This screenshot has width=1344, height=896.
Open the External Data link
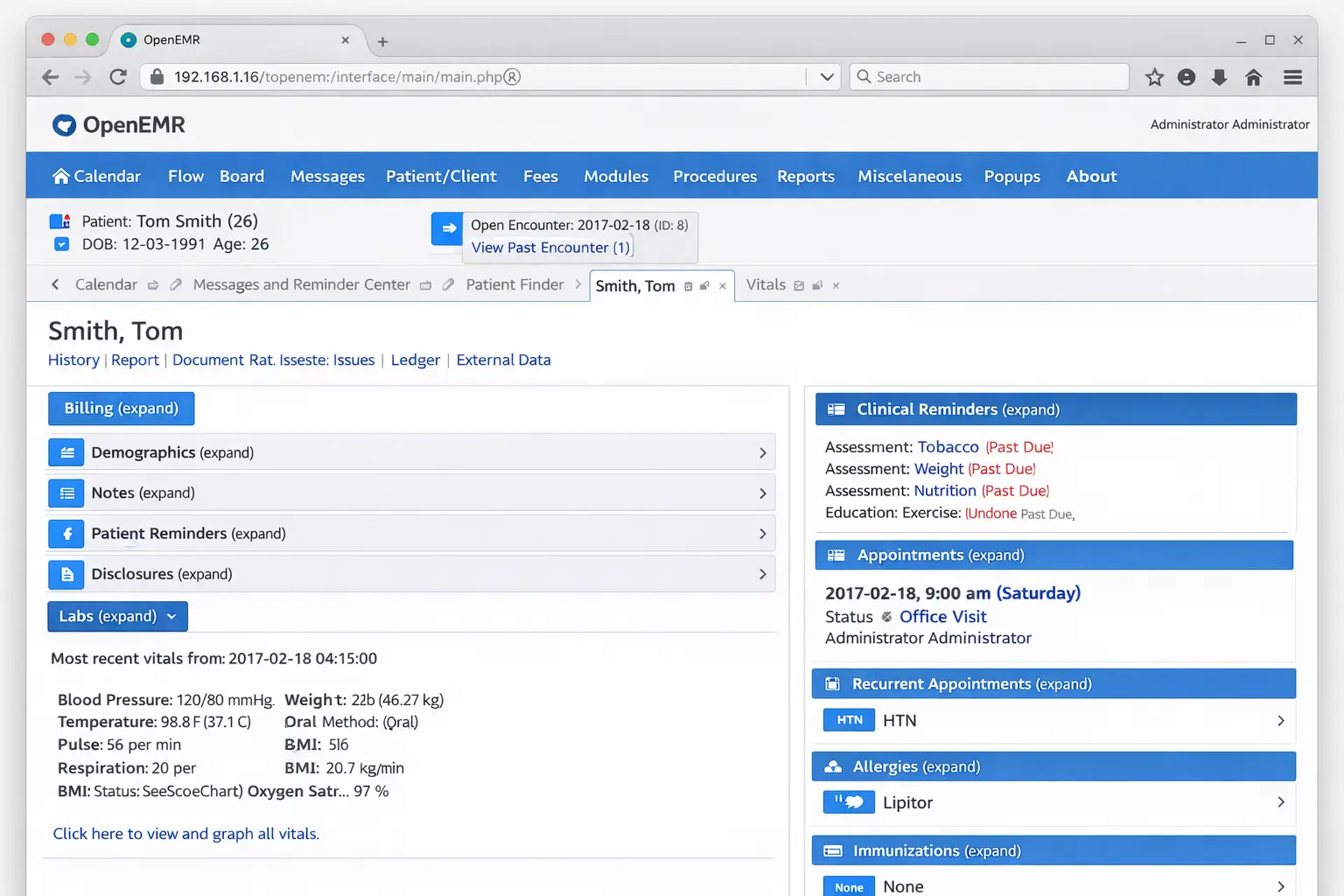[x=503, y=360]
